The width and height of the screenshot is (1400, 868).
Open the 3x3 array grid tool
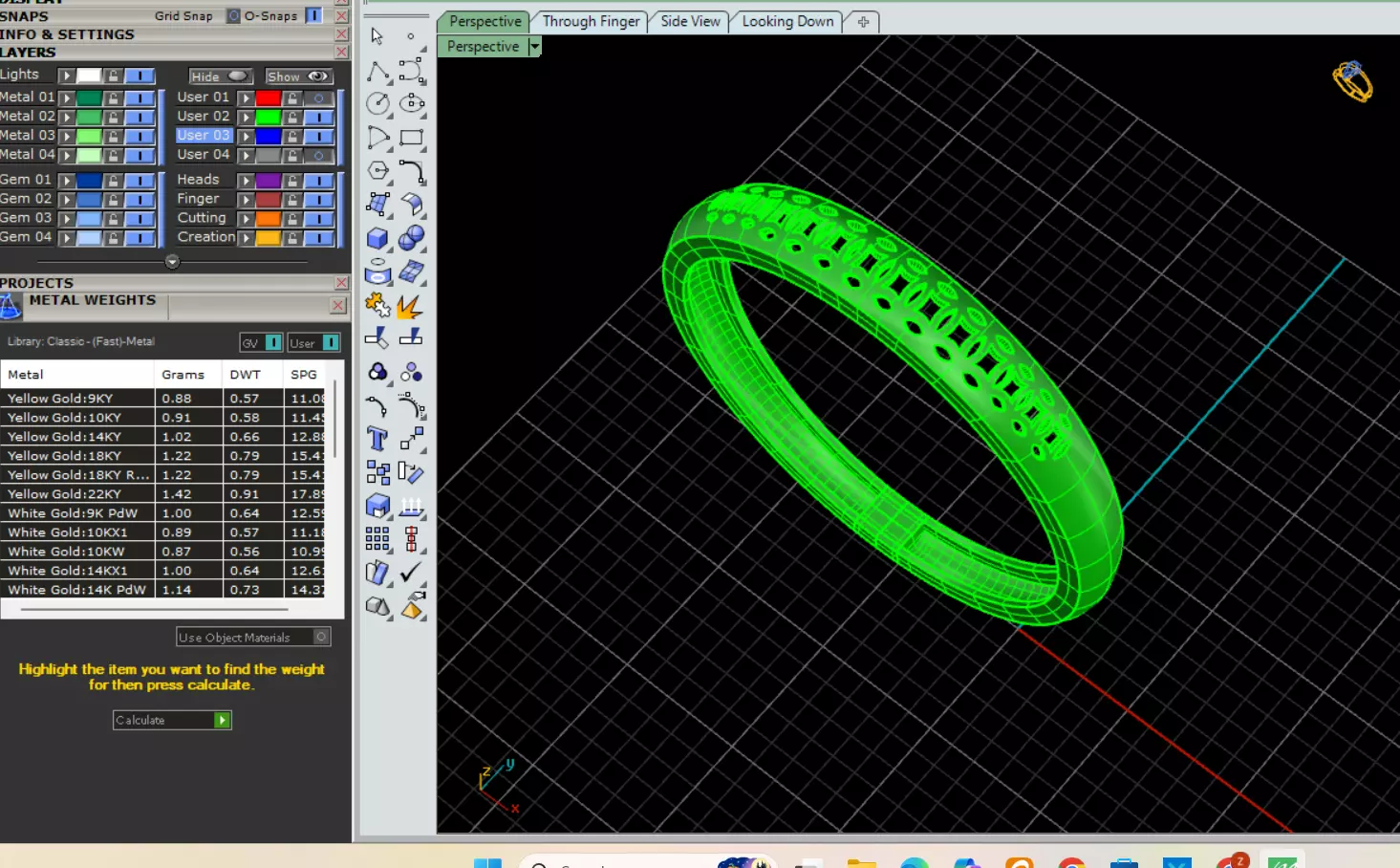[377, 539]
